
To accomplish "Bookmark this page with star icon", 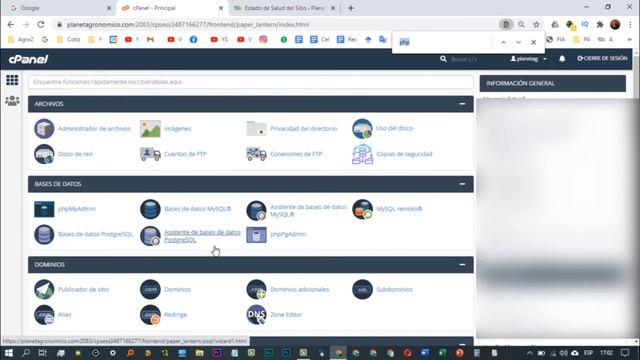I will click(x=536, y=24).
